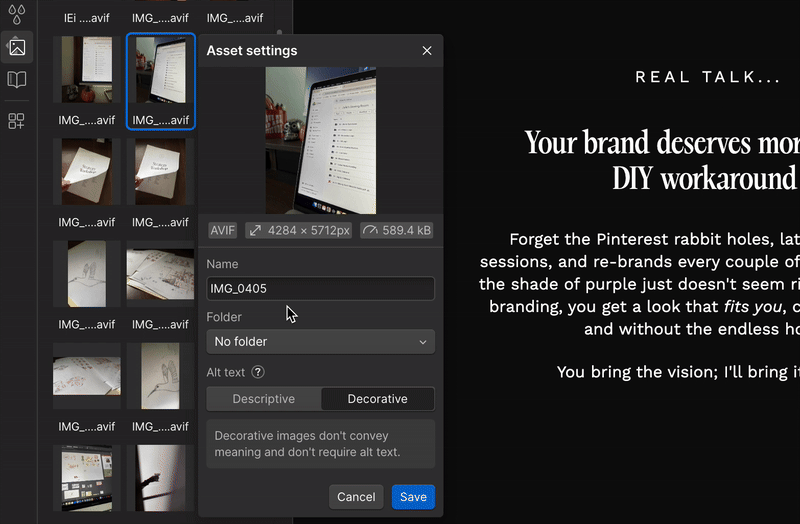Open the Apps grid-plus icon in sidebar

[16, 121]
